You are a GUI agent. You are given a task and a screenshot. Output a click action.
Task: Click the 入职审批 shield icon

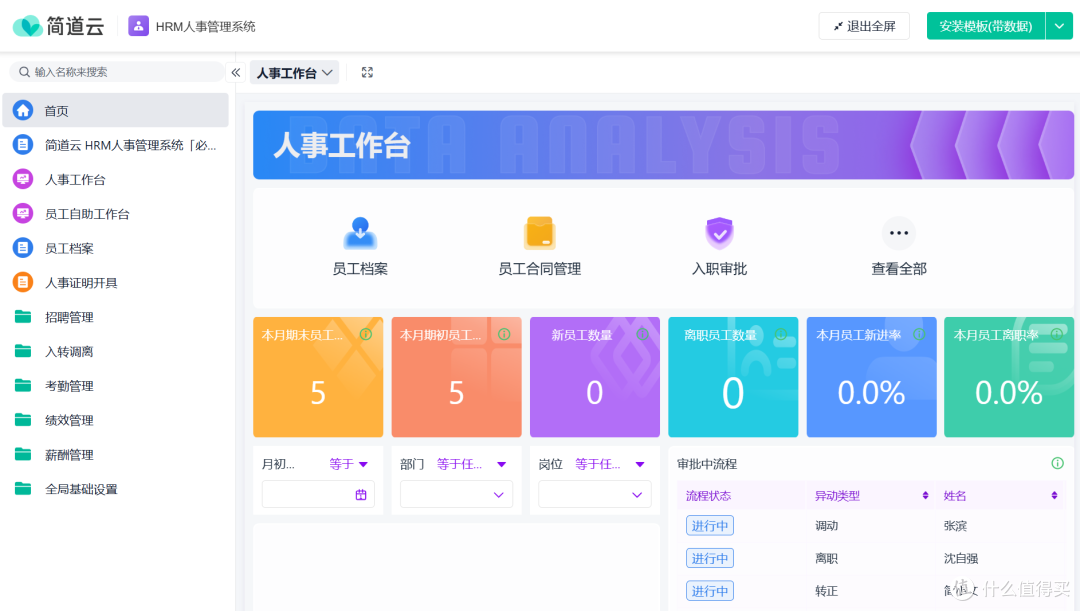click(719, 234)
